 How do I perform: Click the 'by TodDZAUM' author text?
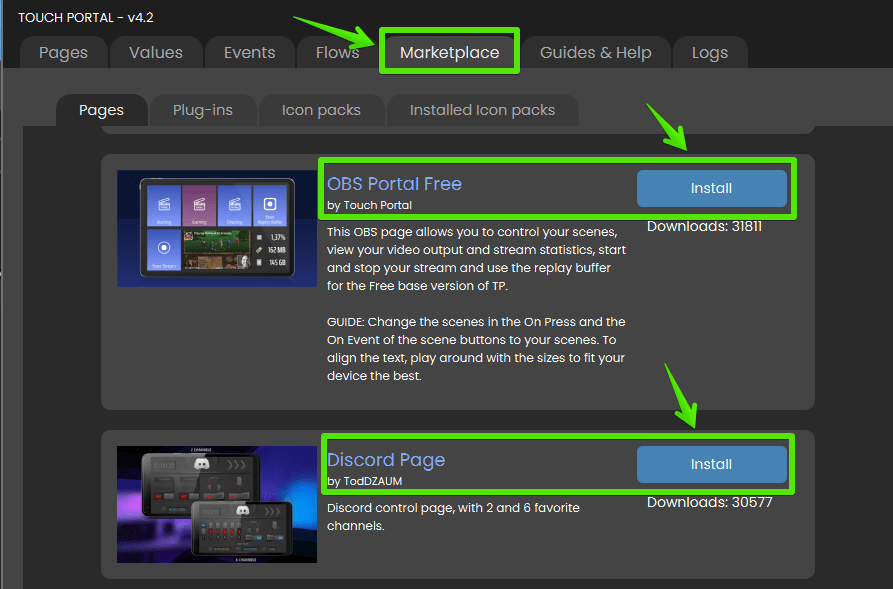point(364,481)
